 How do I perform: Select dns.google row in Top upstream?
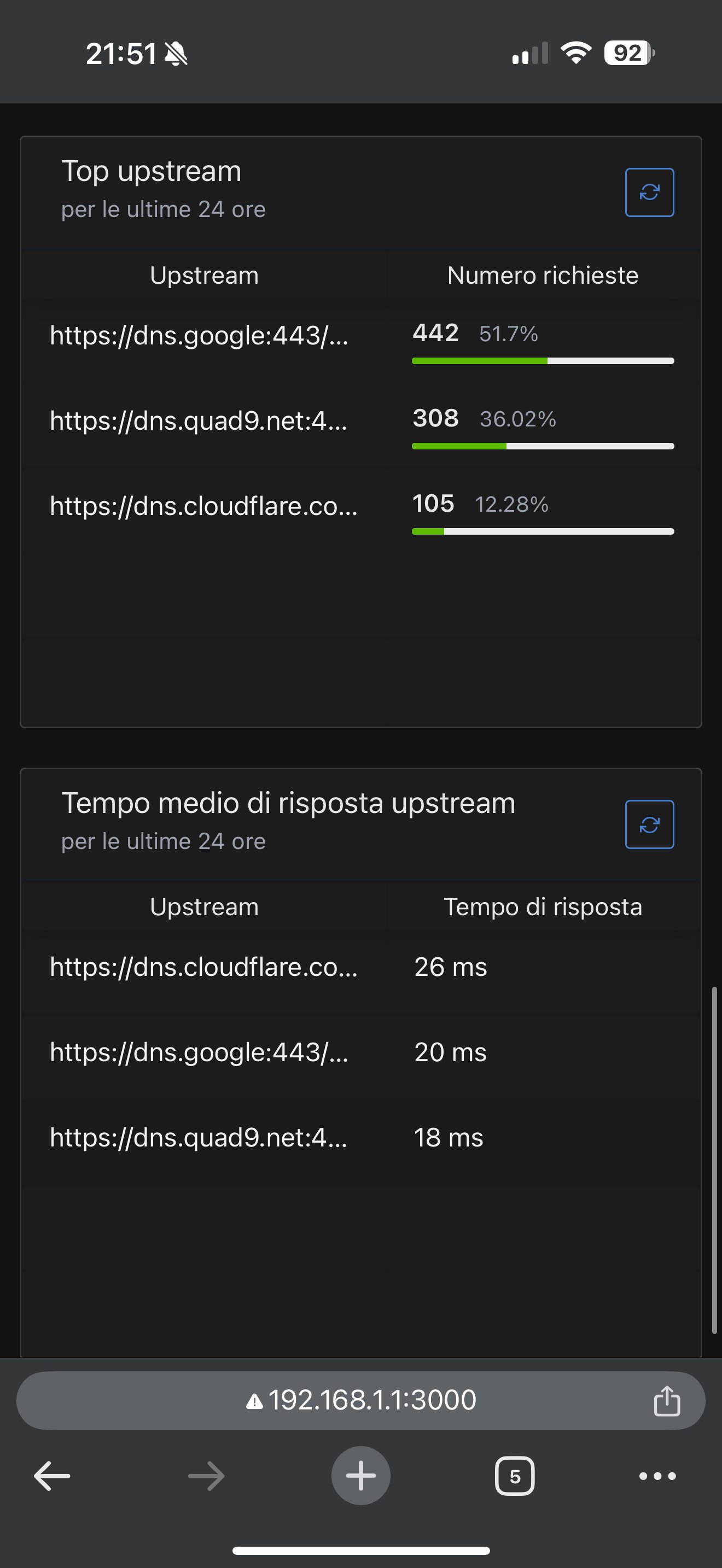361,340
